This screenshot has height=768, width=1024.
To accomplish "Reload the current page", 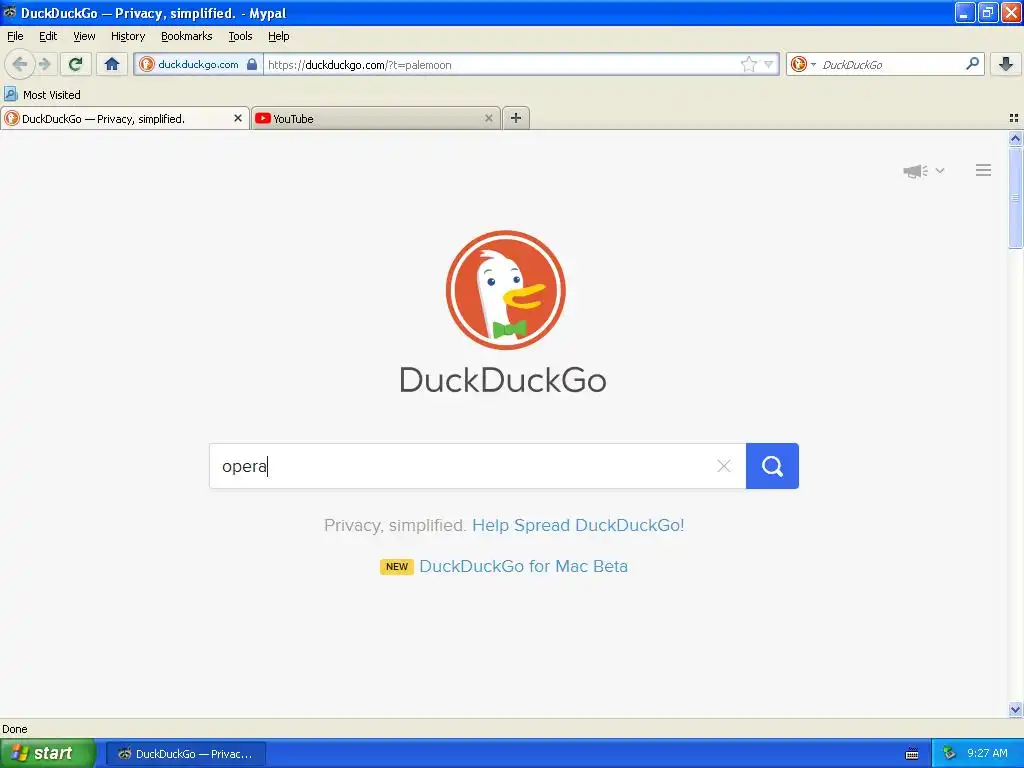I will [x=75, y=64].
